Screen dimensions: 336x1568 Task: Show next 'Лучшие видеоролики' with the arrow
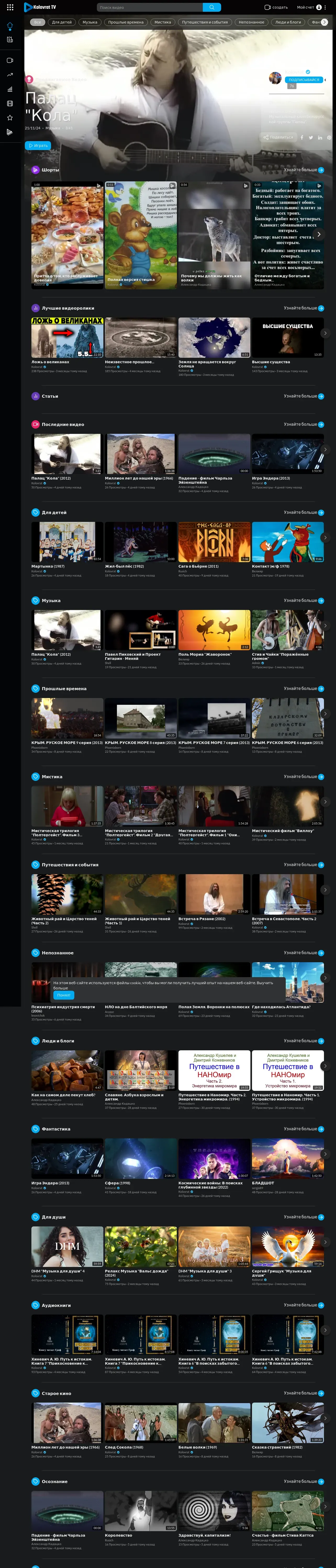pyautogui.click(x=325, y=333)
